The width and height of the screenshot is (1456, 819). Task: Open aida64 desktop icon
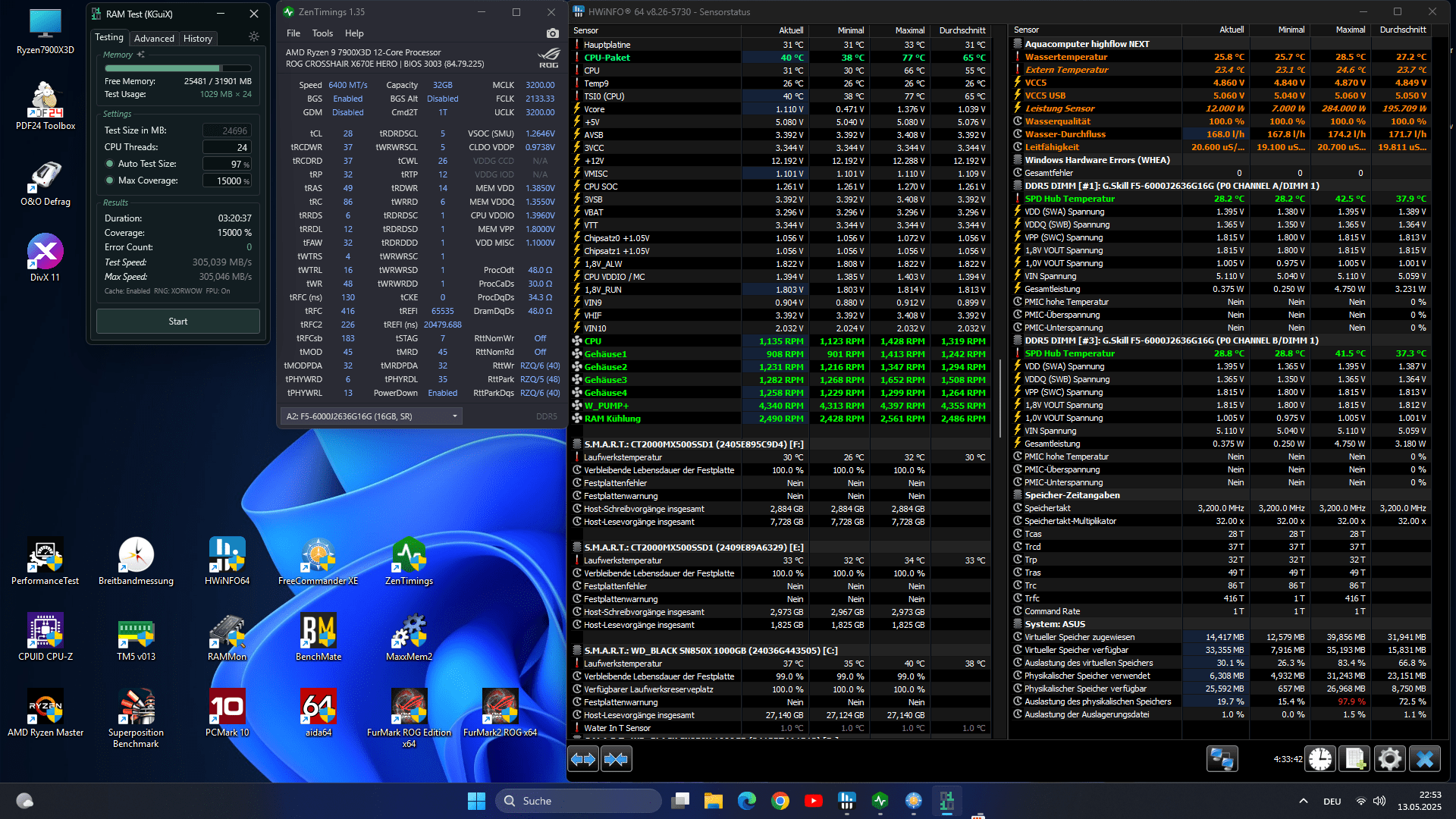coord(318,713)
